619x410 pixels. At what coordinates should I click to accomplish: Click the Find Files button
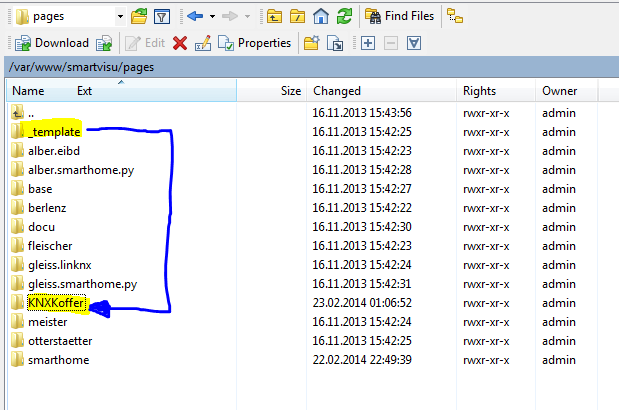click(x=400, y=16)
